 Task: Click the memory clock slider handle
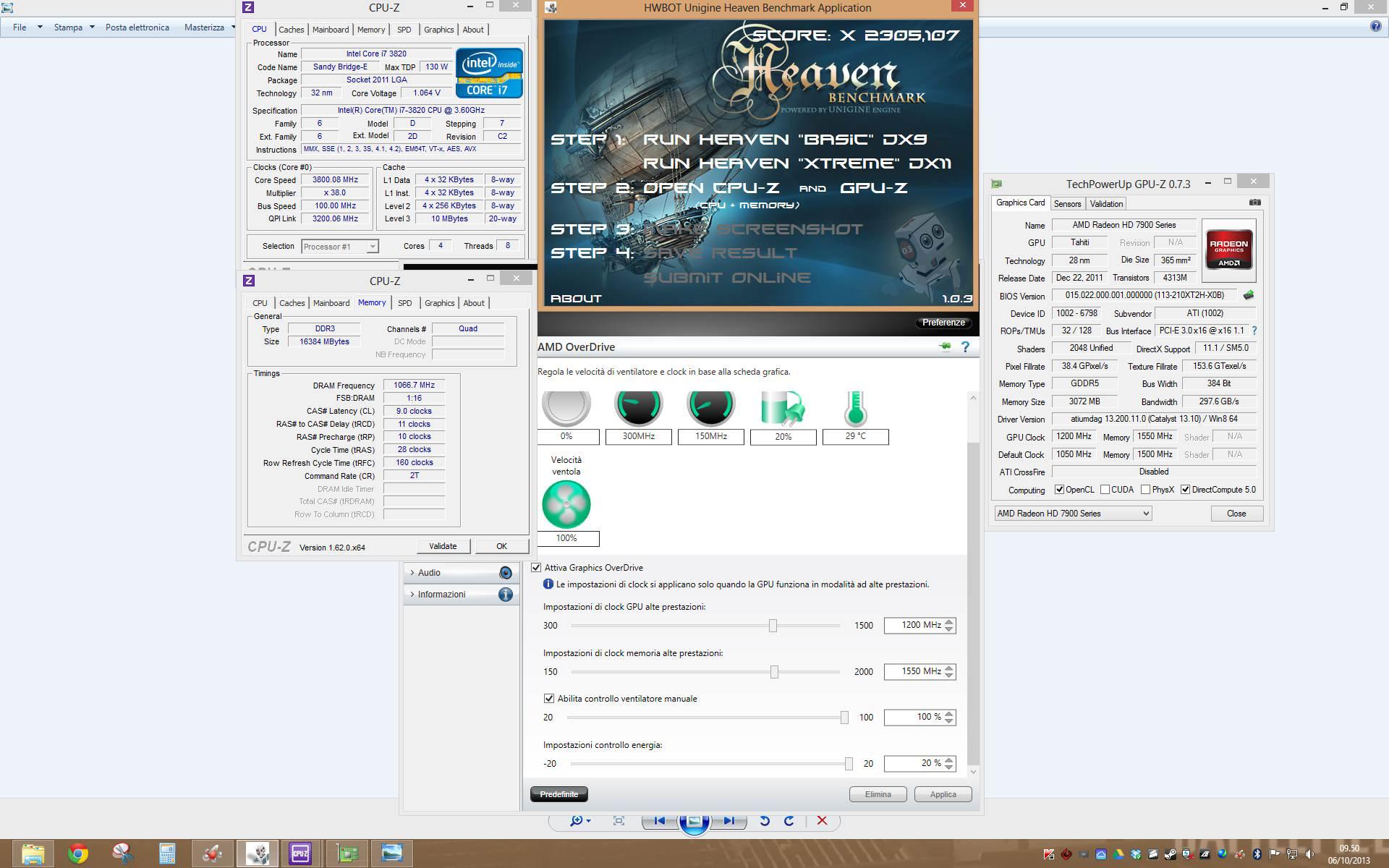[x=774, y=672]
